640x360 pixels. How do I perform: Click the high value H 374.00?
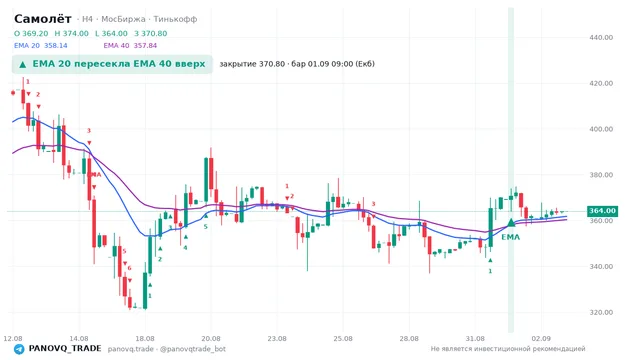pyautogui.click(x=71, y=33)
